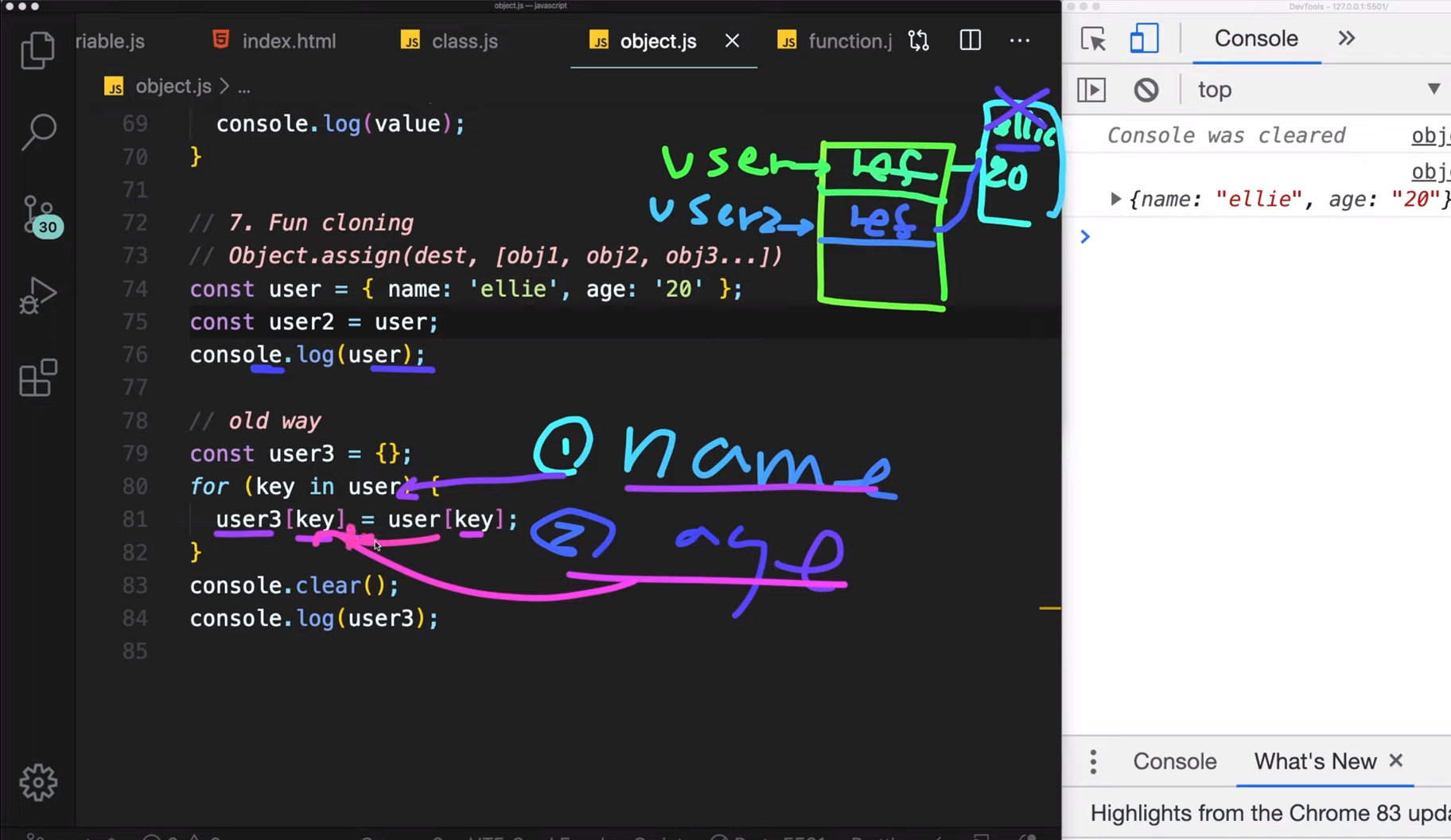Click the source link above logged object
Viewport: 1451px width, 840px height.
point(1430,171)
